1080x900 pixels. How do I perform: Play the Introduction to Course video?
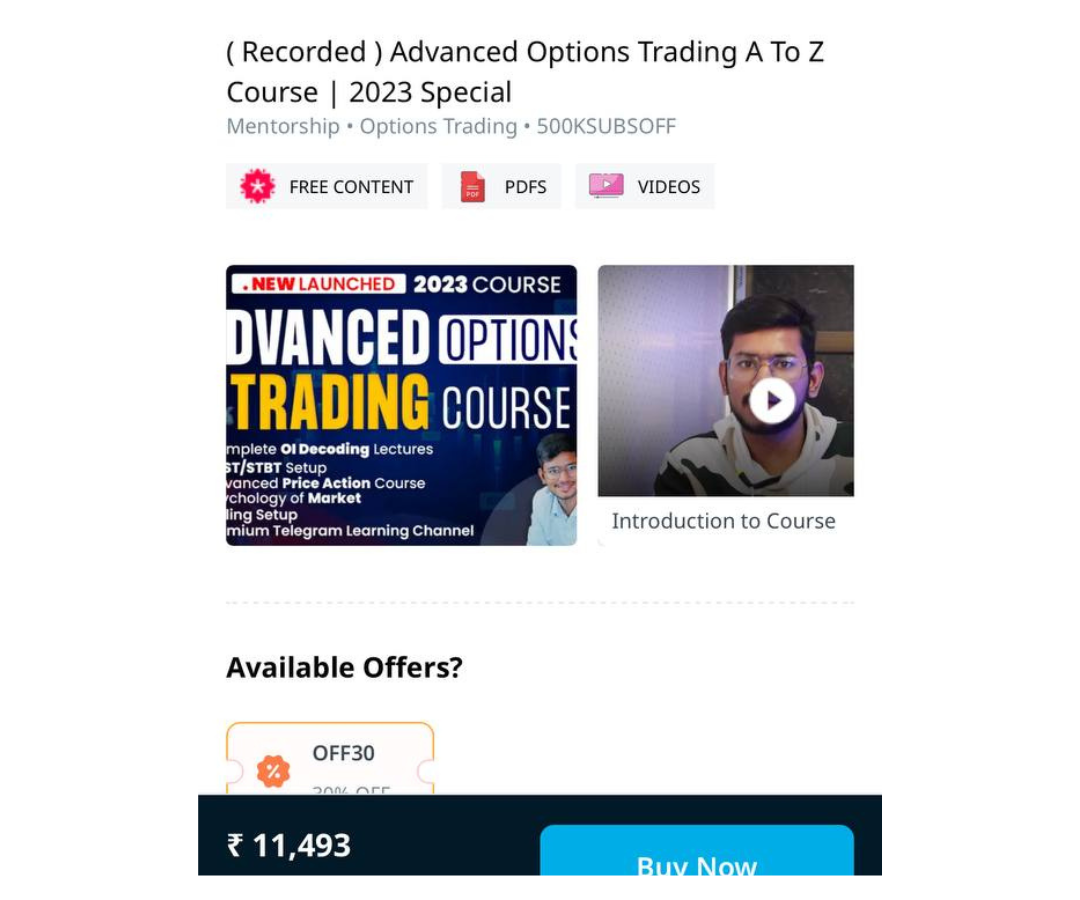(772, 400)
